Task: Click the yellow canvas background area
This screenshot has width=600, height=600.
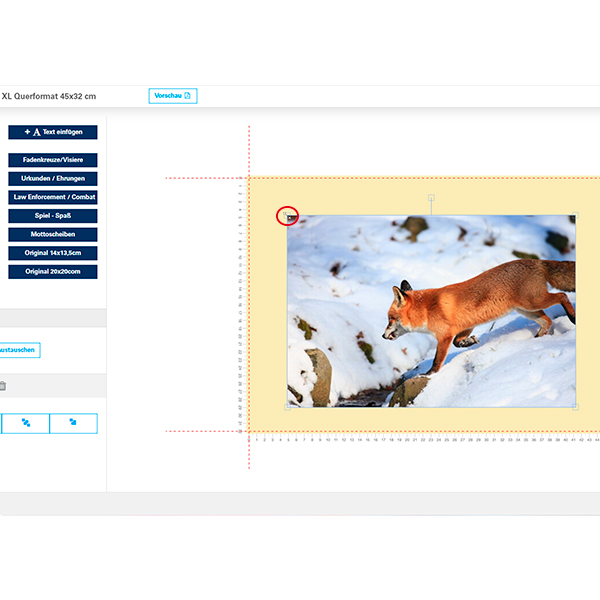Action: (x=266, y=300)
